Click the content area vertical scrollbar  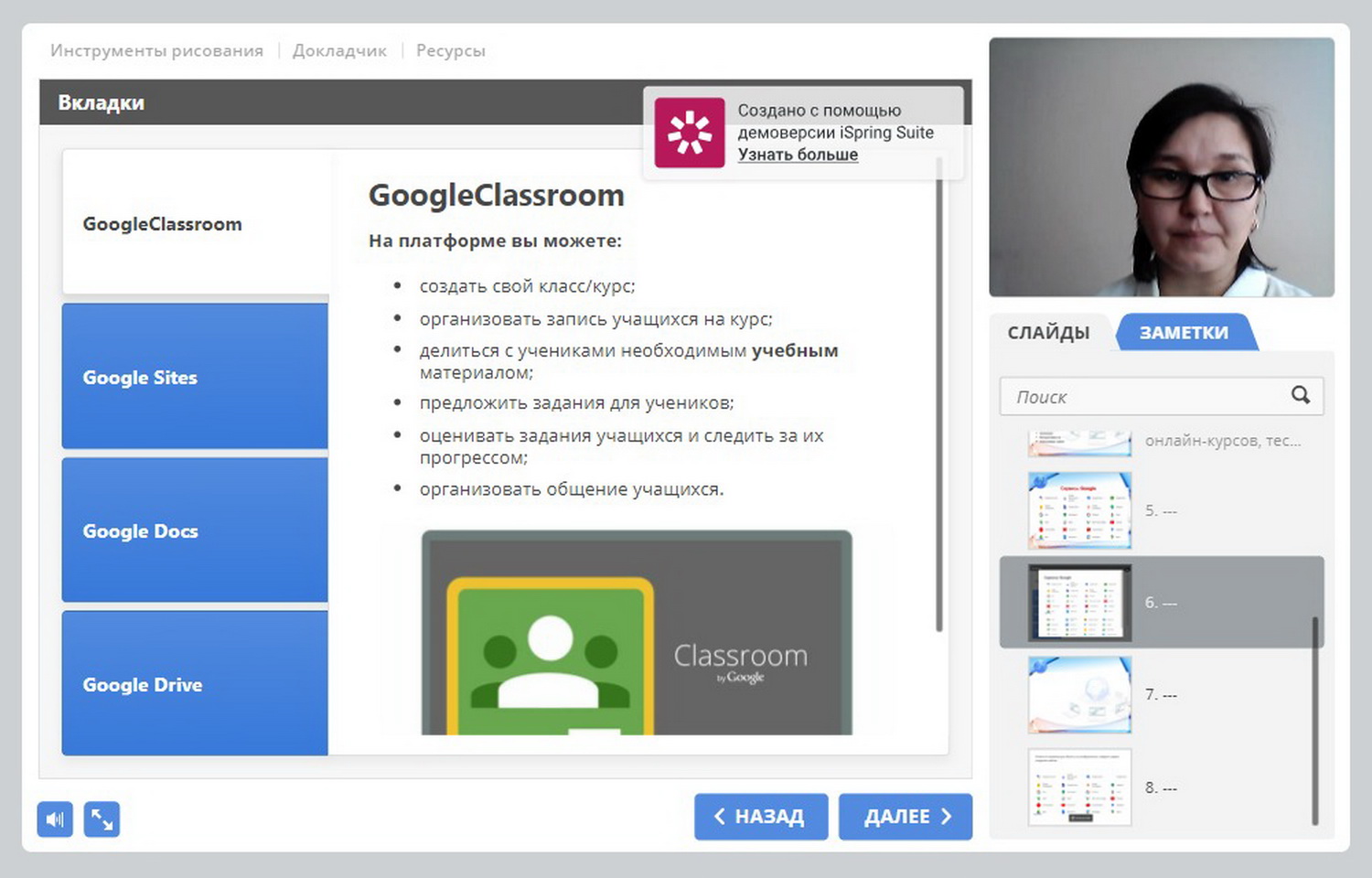(x=938, y=393)
